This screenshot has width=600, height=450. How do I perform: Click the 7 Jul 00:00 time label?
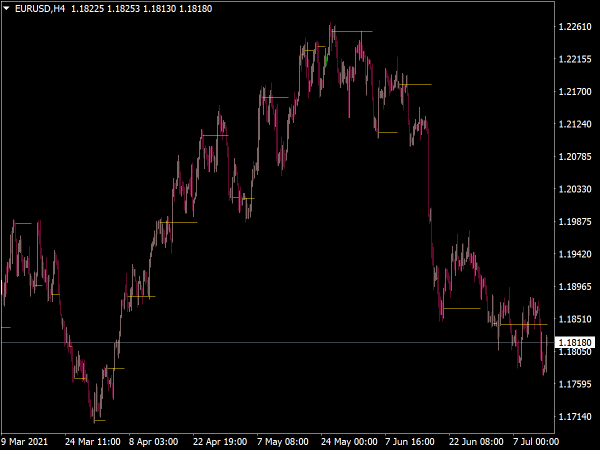click(536, 442)
